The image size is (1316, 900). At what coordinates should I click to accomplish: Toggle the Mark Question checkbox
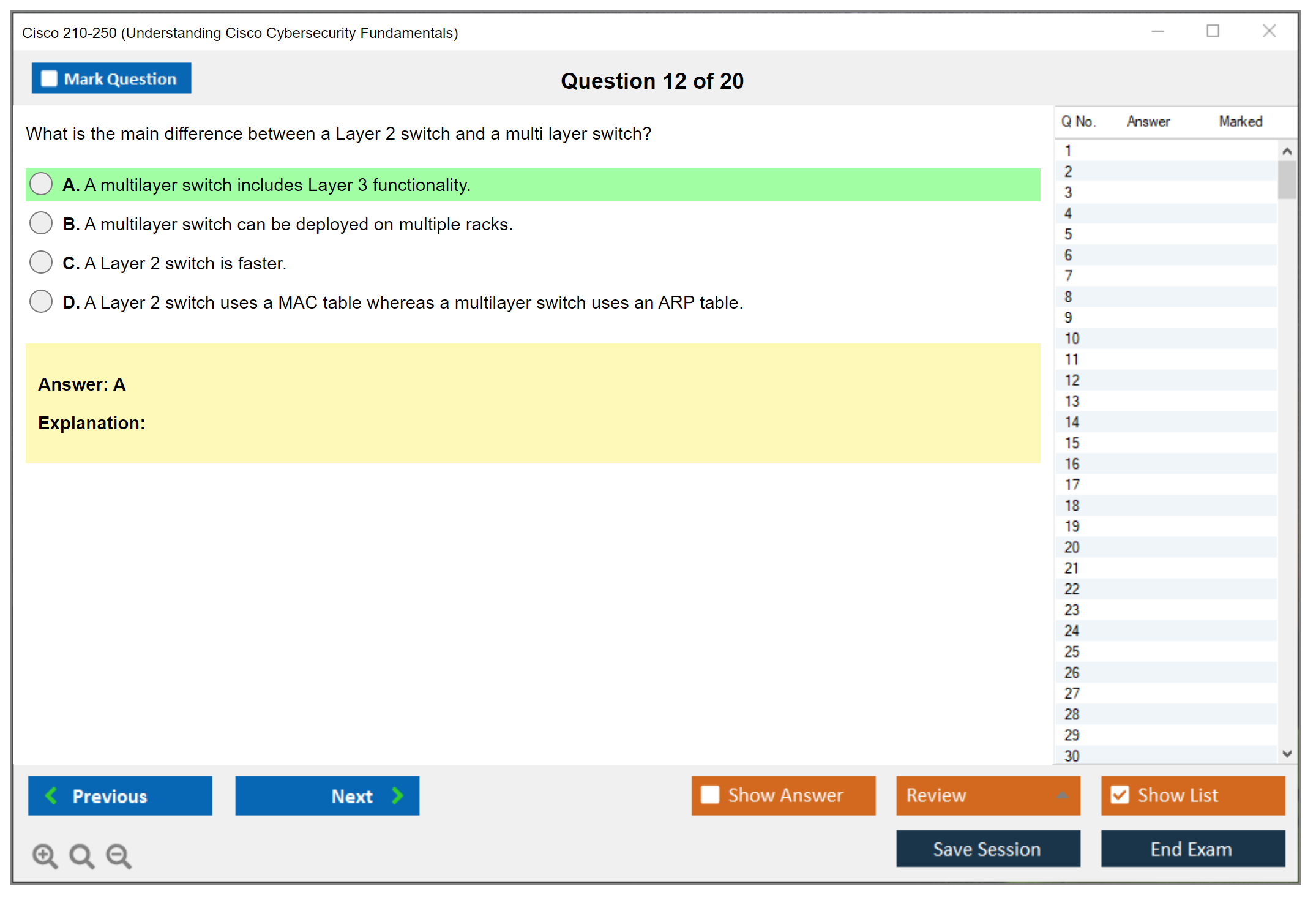pyautogui.click(x=49, y=78)
